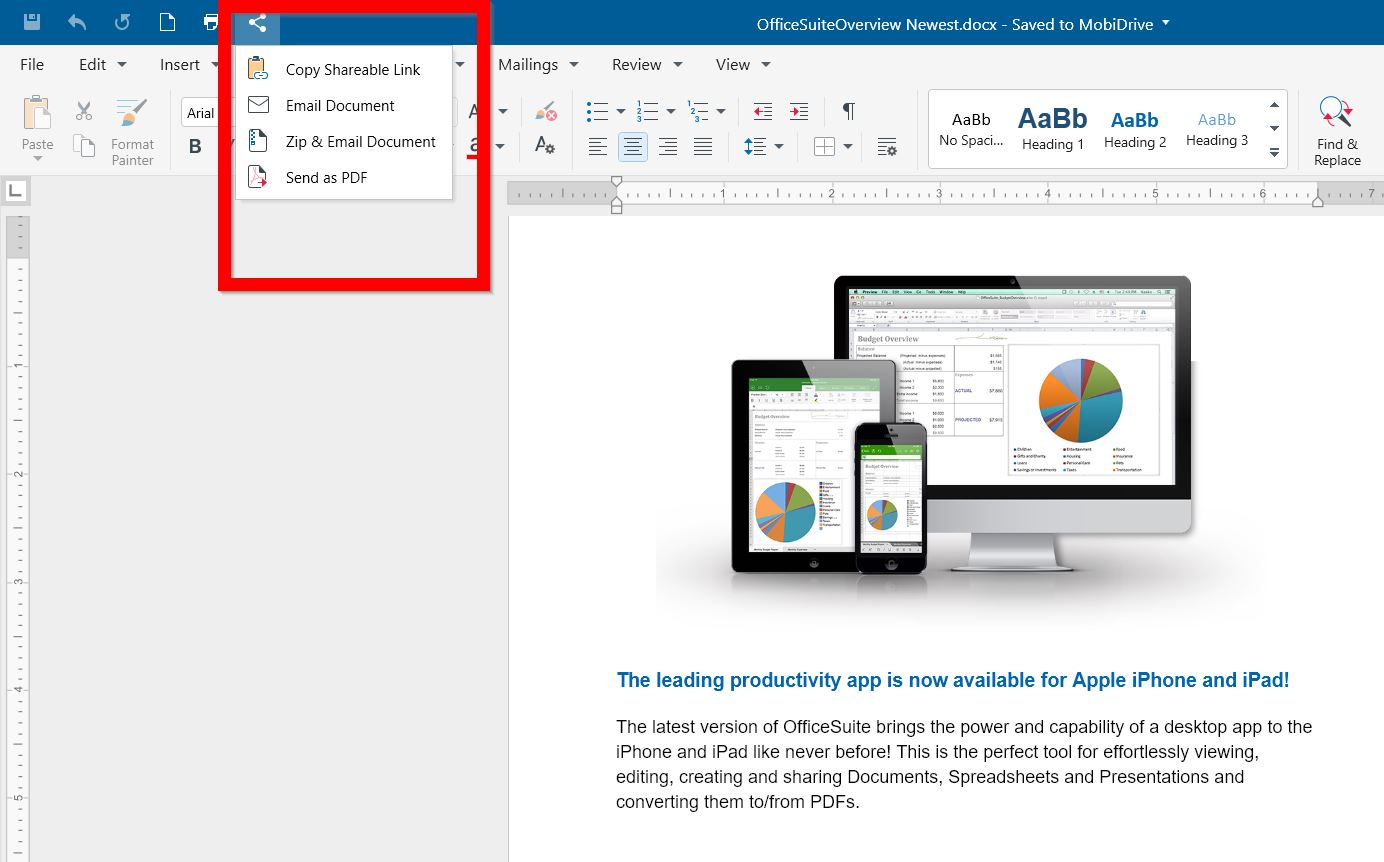Click the font color red underline button
1384x862 pixels.
coord(474,147)
